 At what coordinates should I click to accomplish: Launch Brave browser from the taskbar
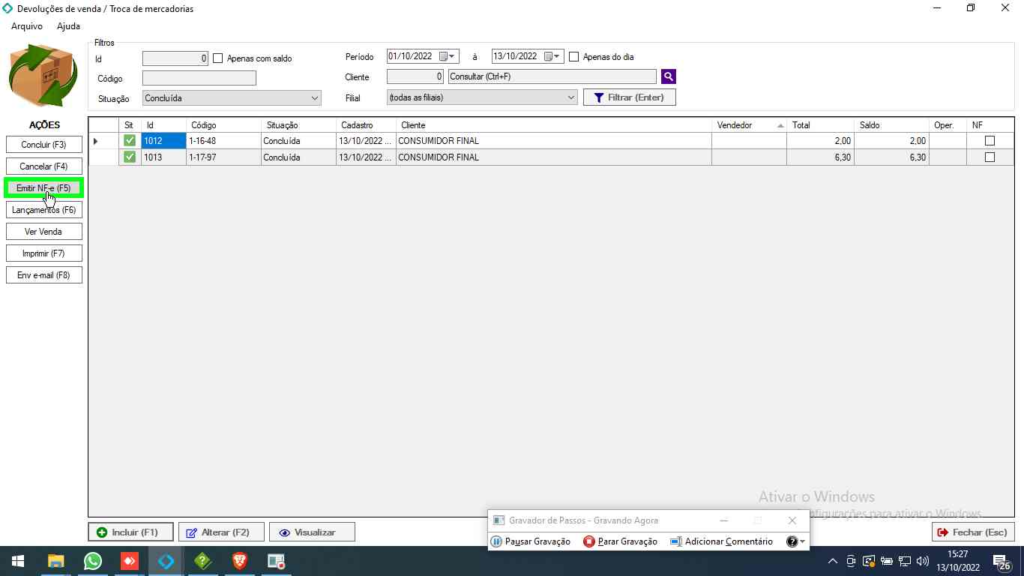[239, 561]
